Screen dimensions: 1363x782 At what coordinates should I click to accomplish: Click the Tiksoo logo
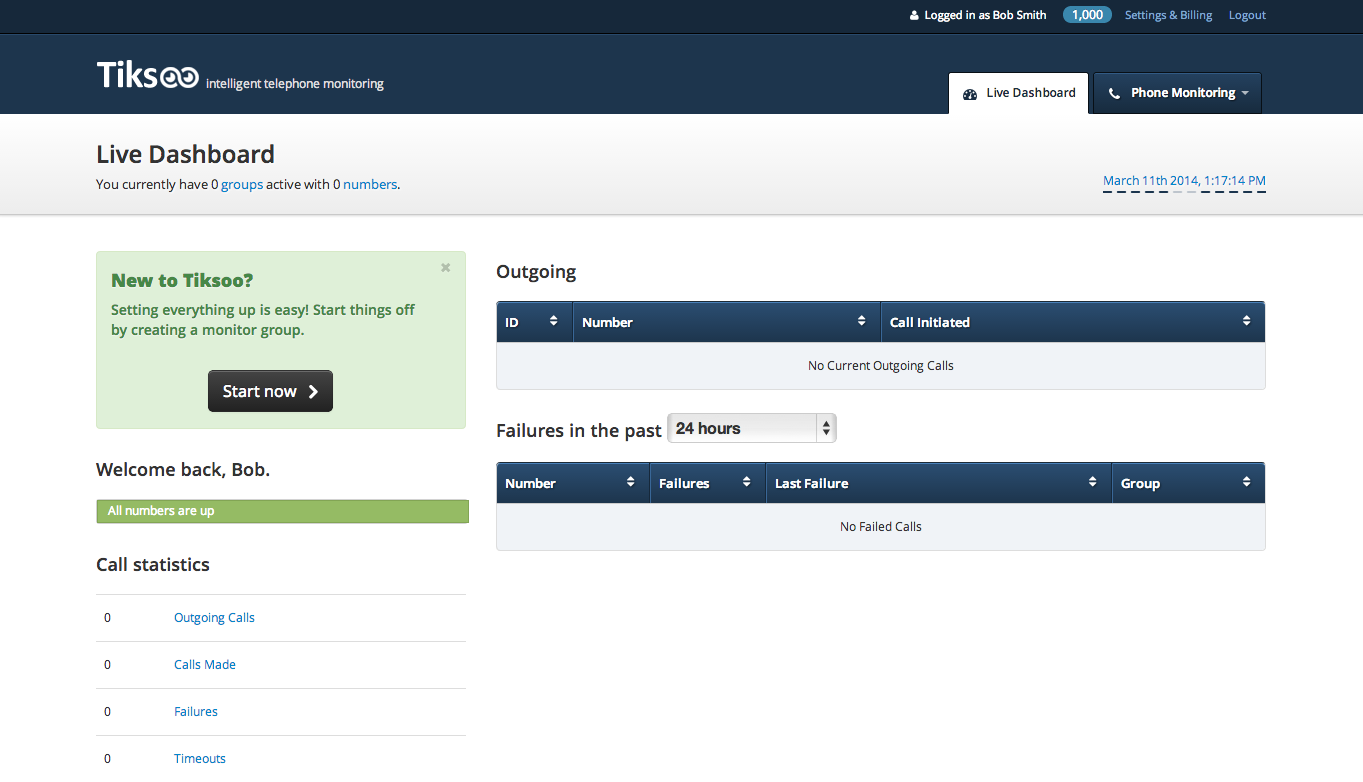tap(148, 75)
